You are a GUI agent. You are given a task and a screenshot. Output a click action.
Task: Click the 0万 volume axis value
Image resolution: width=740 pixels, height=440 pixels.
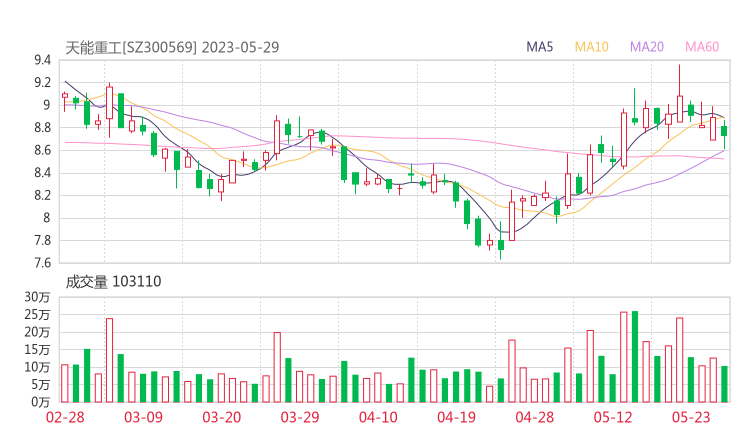40,402
